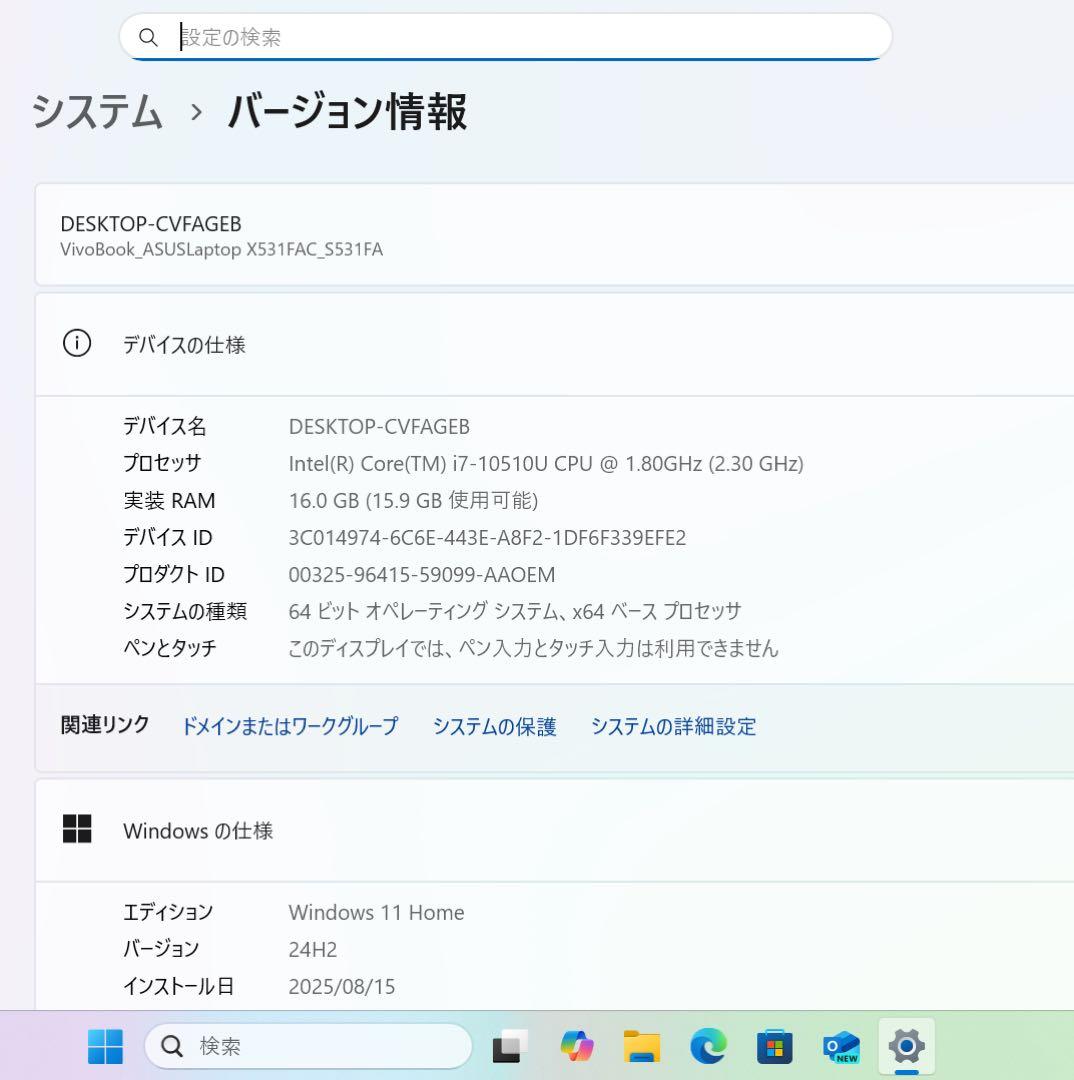Collapse the Windows の仕様 section header
This screenshot has height=1080, width=1074.
coord(555,830)
